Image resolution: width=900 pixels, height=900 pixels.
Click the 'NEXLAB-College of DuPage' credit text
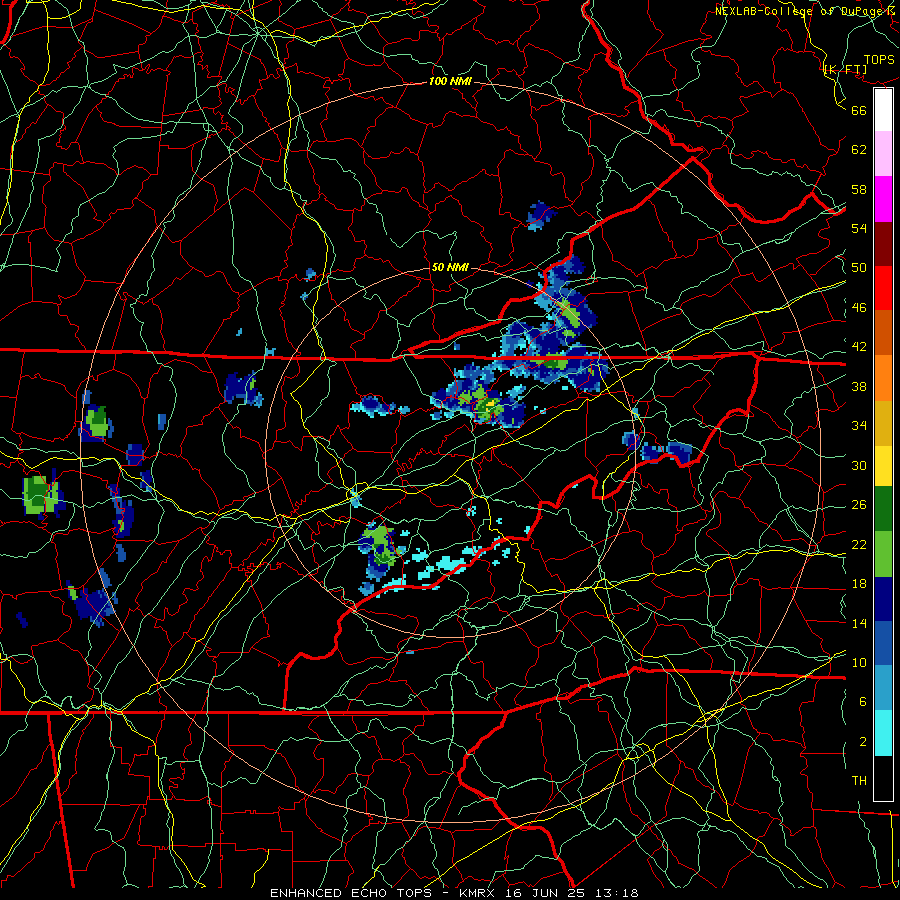tap(799, 10)
